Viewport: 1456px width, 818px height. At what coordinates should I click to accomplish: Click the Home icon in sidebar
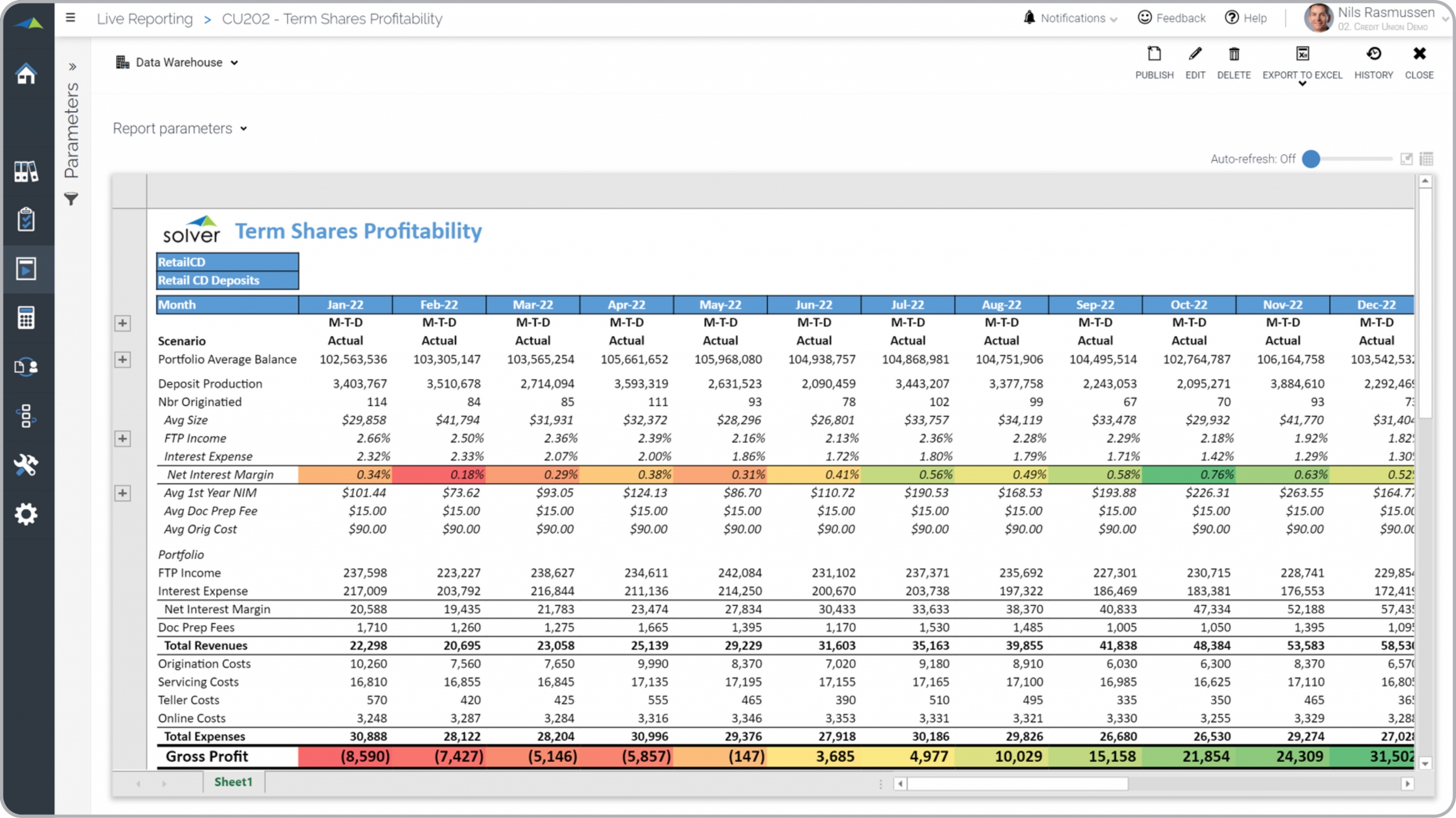coord(26,73)
